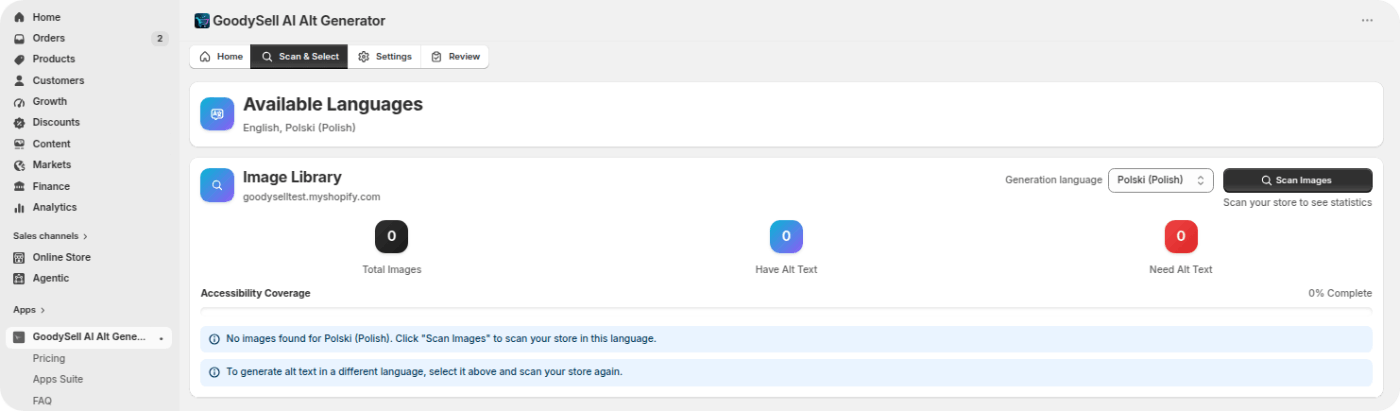Click the info icon beside 'No images found'
1400x411 pixels.
click(x=214, y=339)
